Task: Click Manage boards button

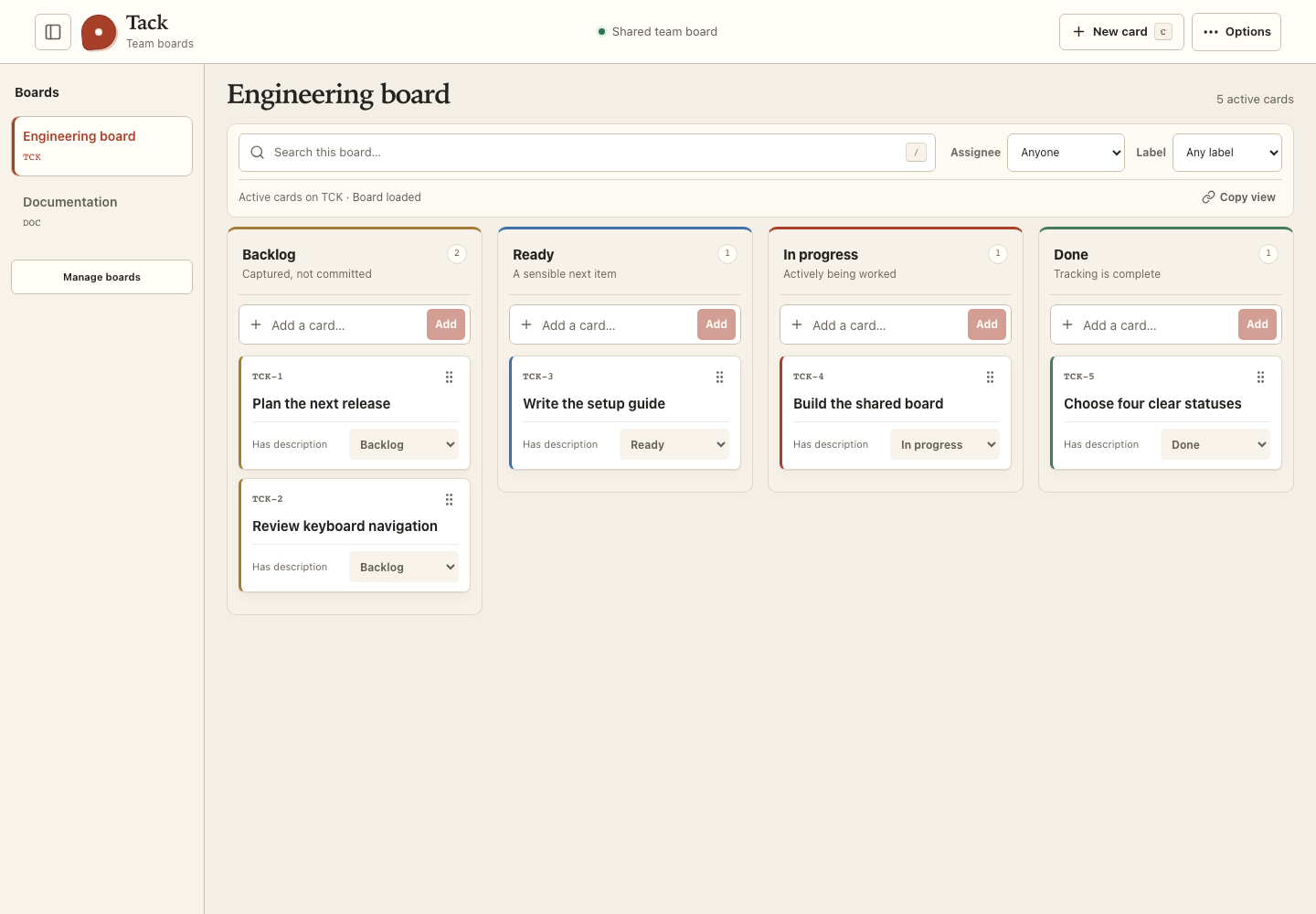Action: pyautogui.click(x=101, y=277)
